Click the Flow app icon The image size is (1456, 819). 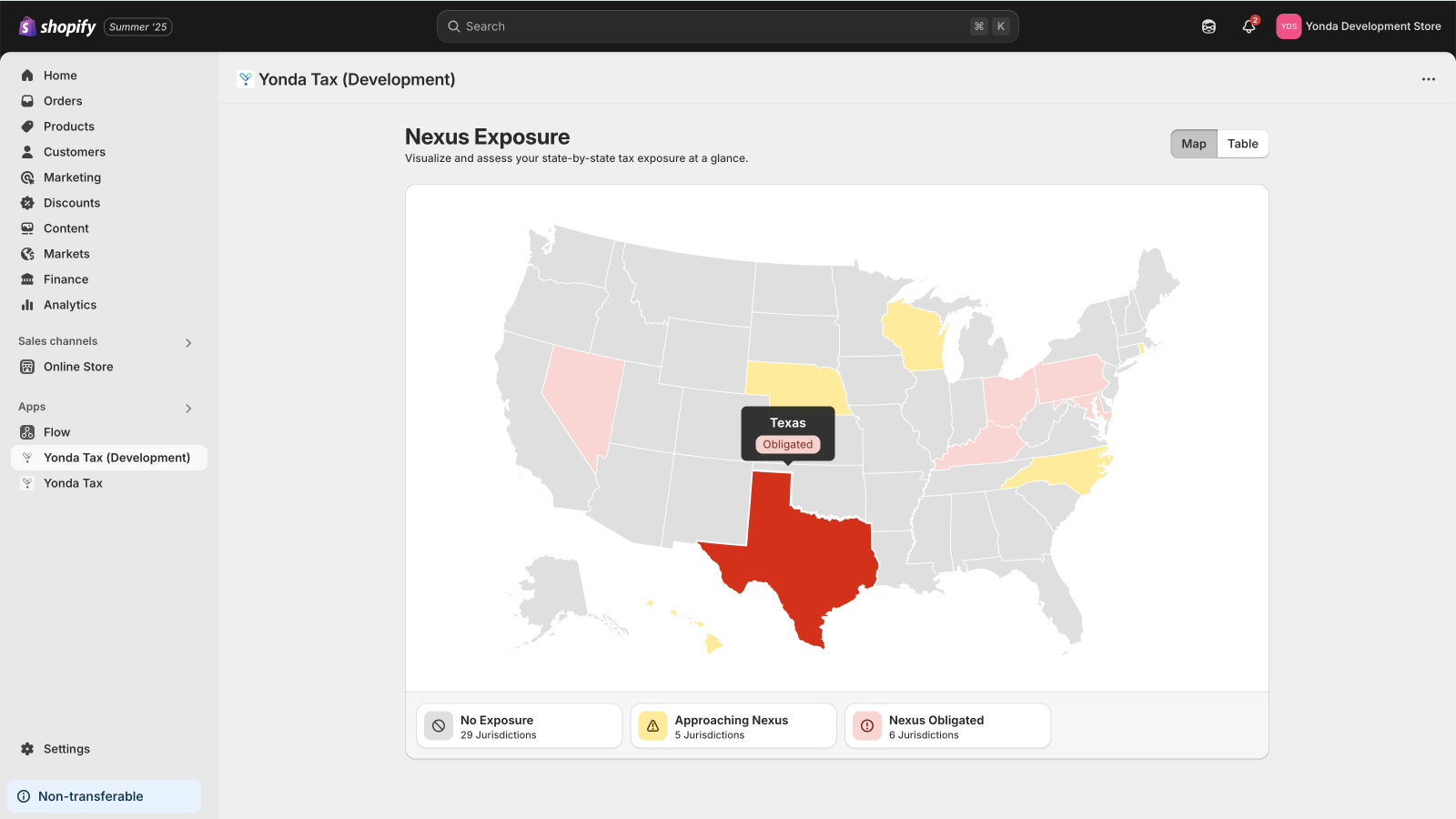click(27, 432)
